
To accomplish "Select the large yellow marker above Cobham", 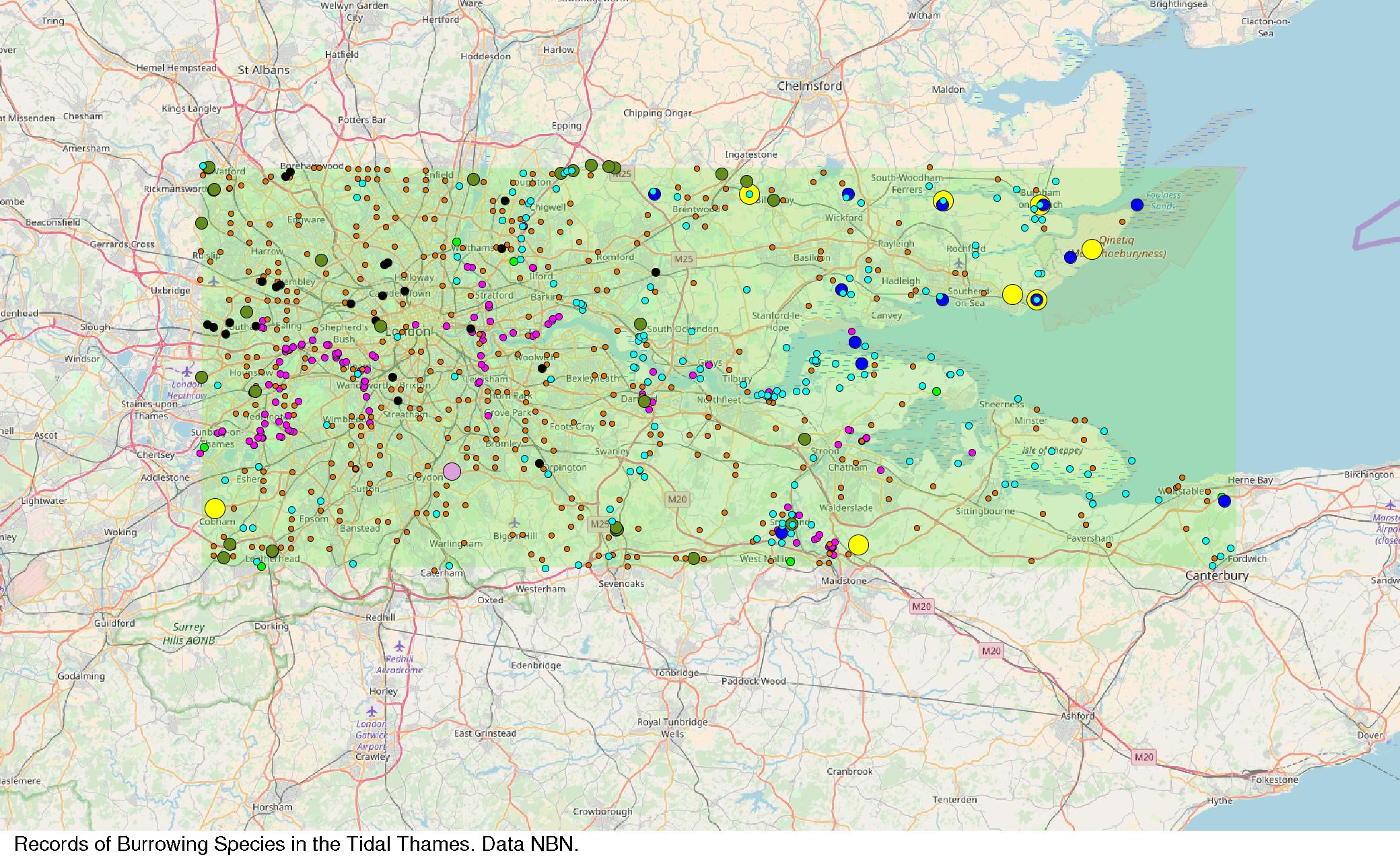I will pyautogui.click(x=214, y=508).
